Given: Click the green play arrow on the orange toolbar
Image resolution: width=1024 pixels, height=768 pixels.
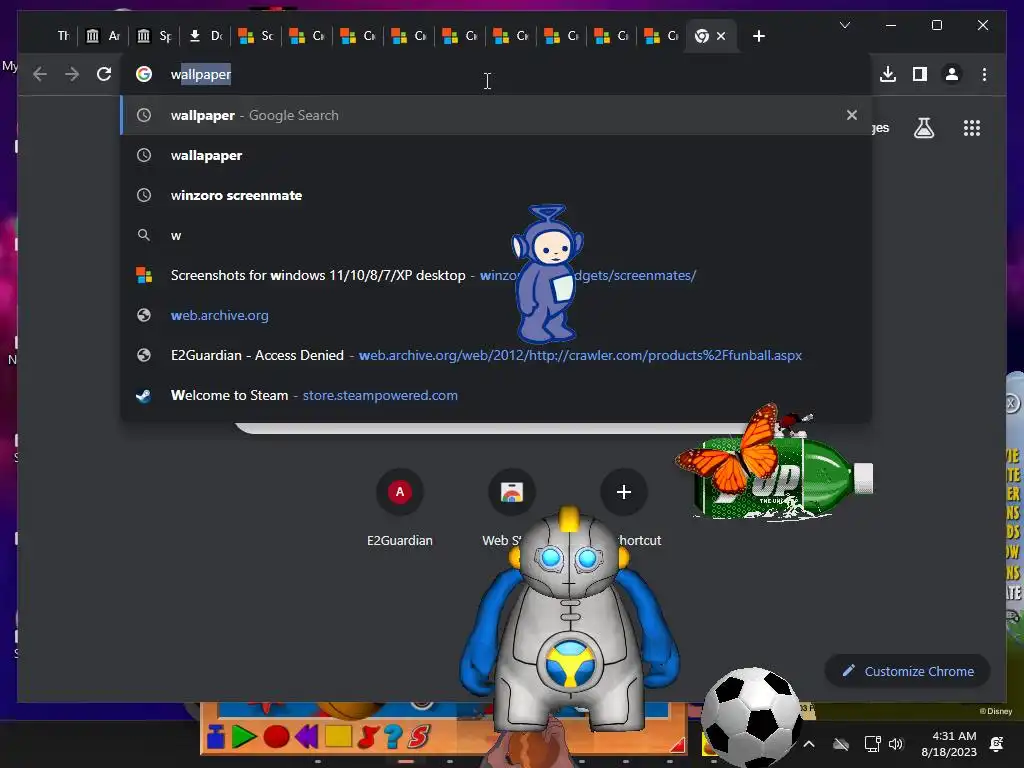Looking at the screenshot, I should click(x=244, y=736).
